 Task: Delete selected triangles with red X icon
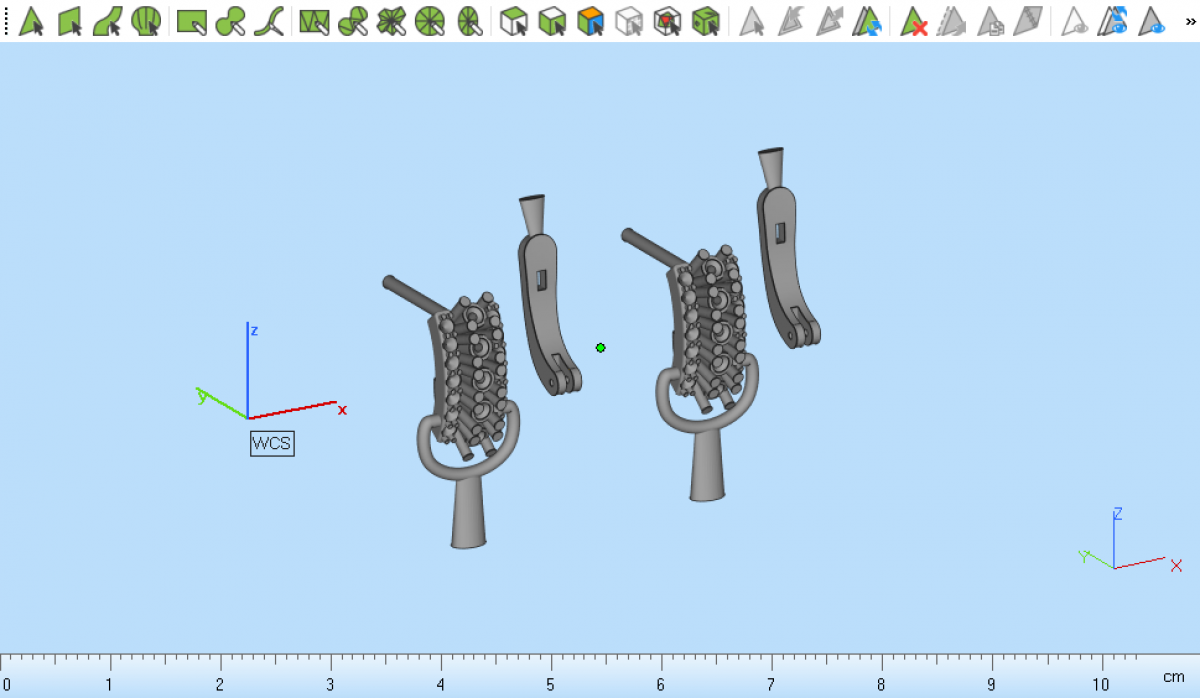914,21
